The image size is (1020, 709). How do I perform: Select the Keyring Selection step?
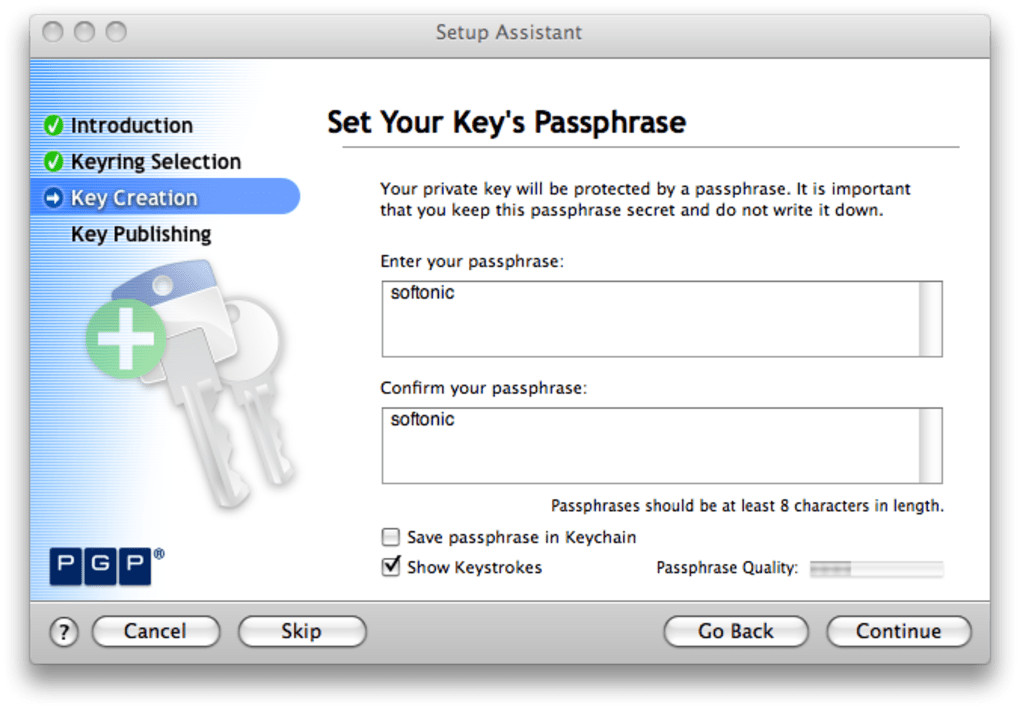click(x=155, y=162)
